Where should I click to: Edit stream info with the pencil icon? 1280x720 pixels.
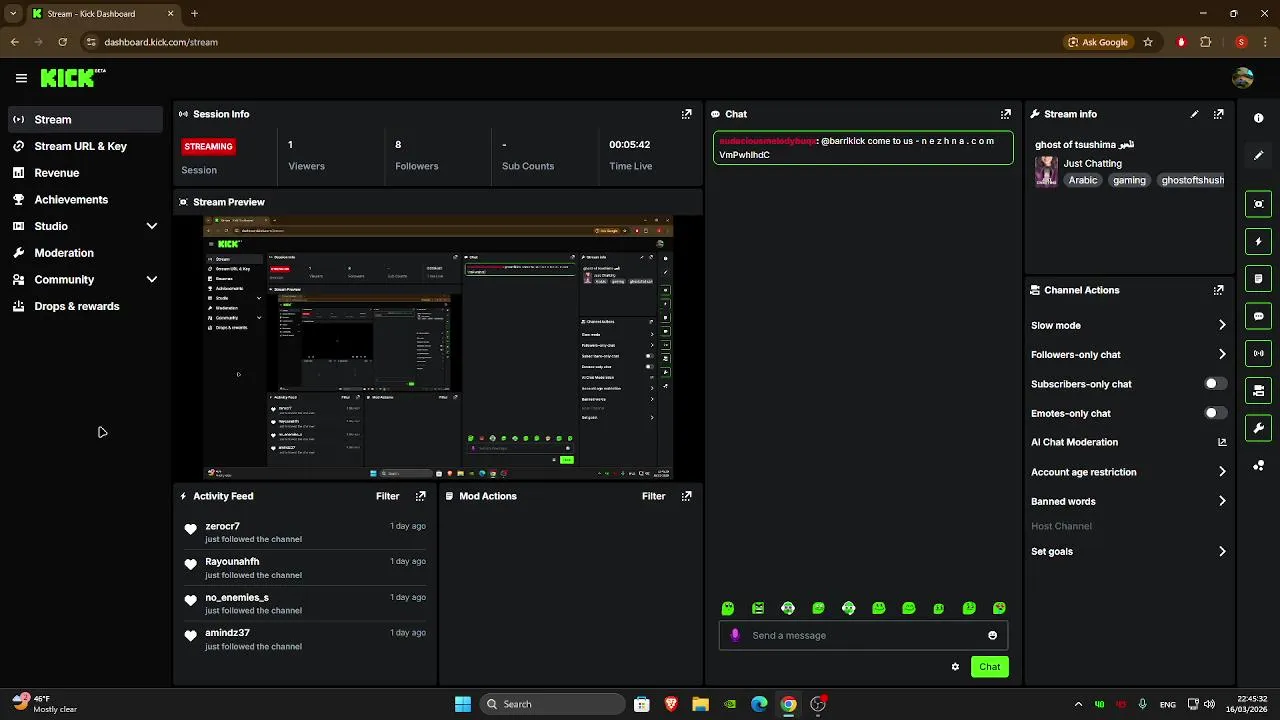click(1194, 114)
